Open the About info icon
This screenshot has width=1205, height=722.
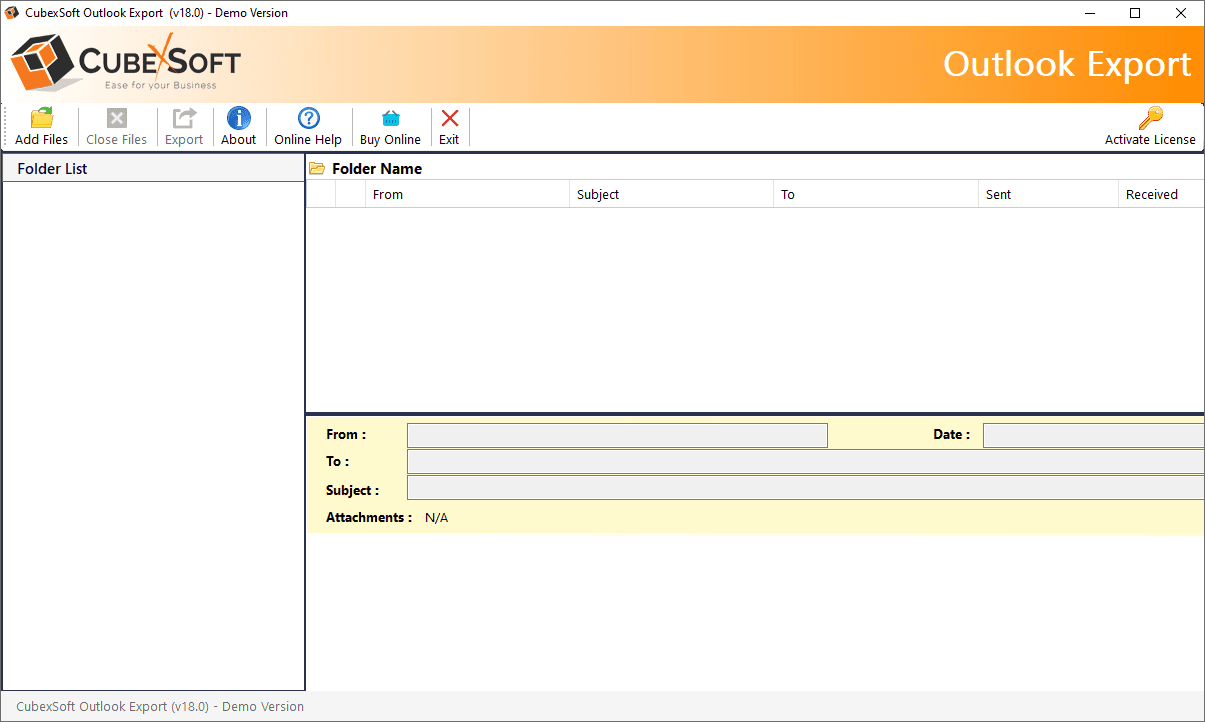tap(239, 118)
